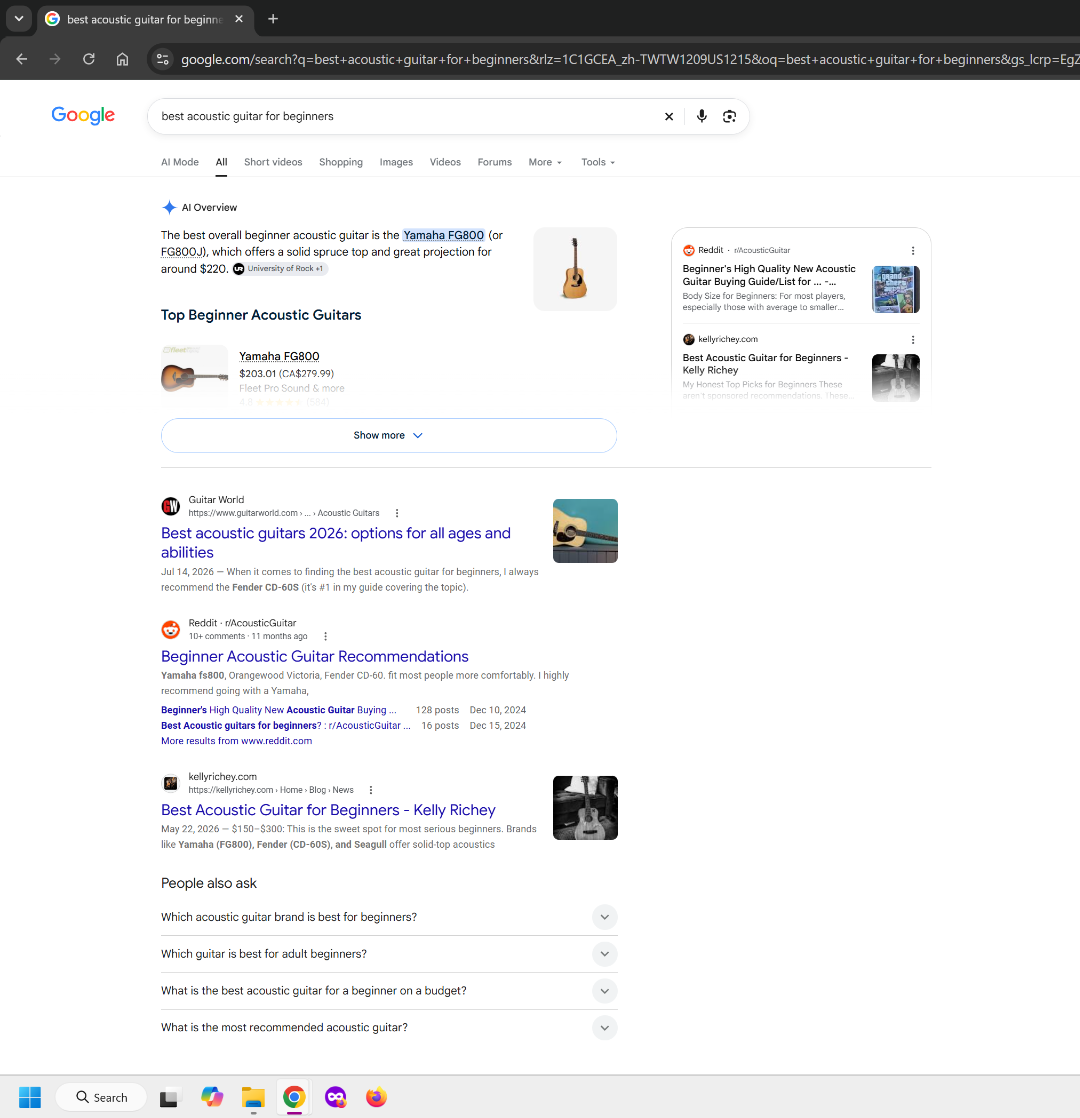The height and width of the screenshot is (1118, 1080).
Task: Click the Guitar World favicon
Action: (x=170, y=506)
